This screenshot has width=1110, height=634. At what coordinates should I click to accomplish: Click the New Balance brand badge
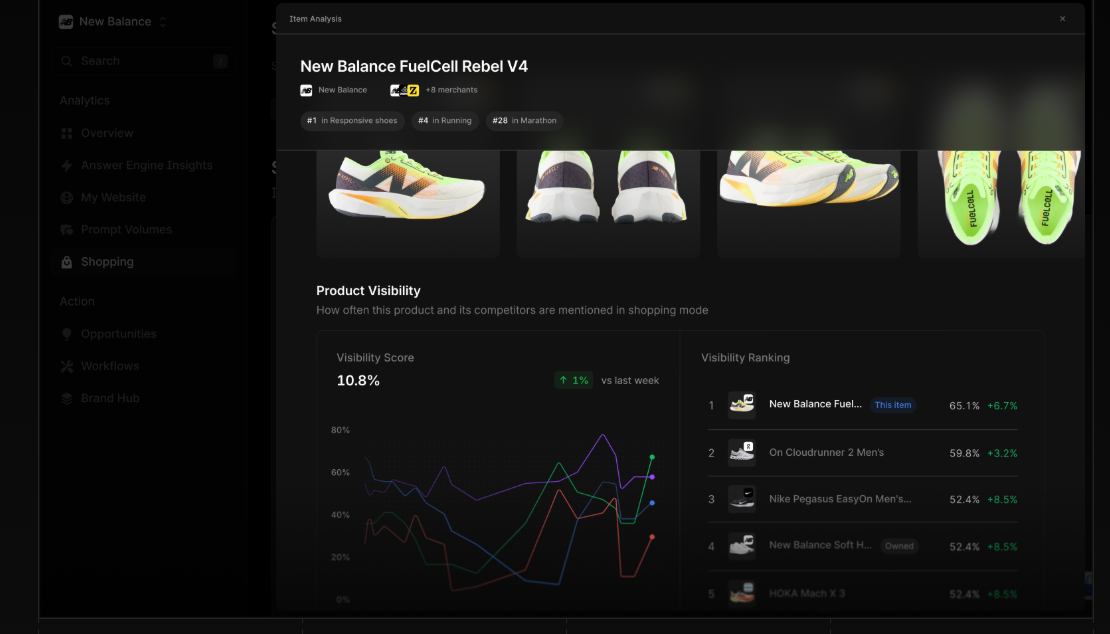pyautogui.click(x=306, y=89)
